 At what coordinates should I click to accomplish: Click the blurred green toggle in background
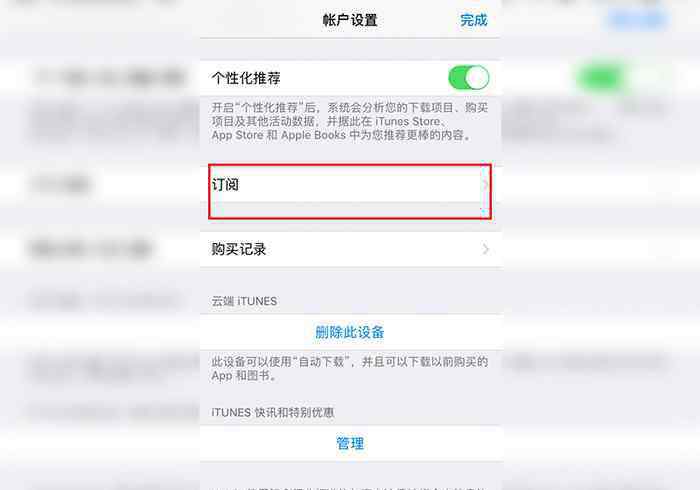(x=621, y=78)
